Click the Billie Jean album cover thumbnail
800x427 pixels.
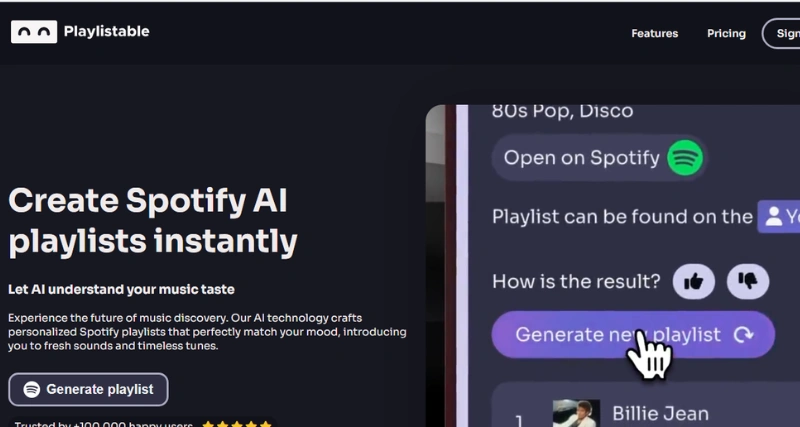coord(576,414)
